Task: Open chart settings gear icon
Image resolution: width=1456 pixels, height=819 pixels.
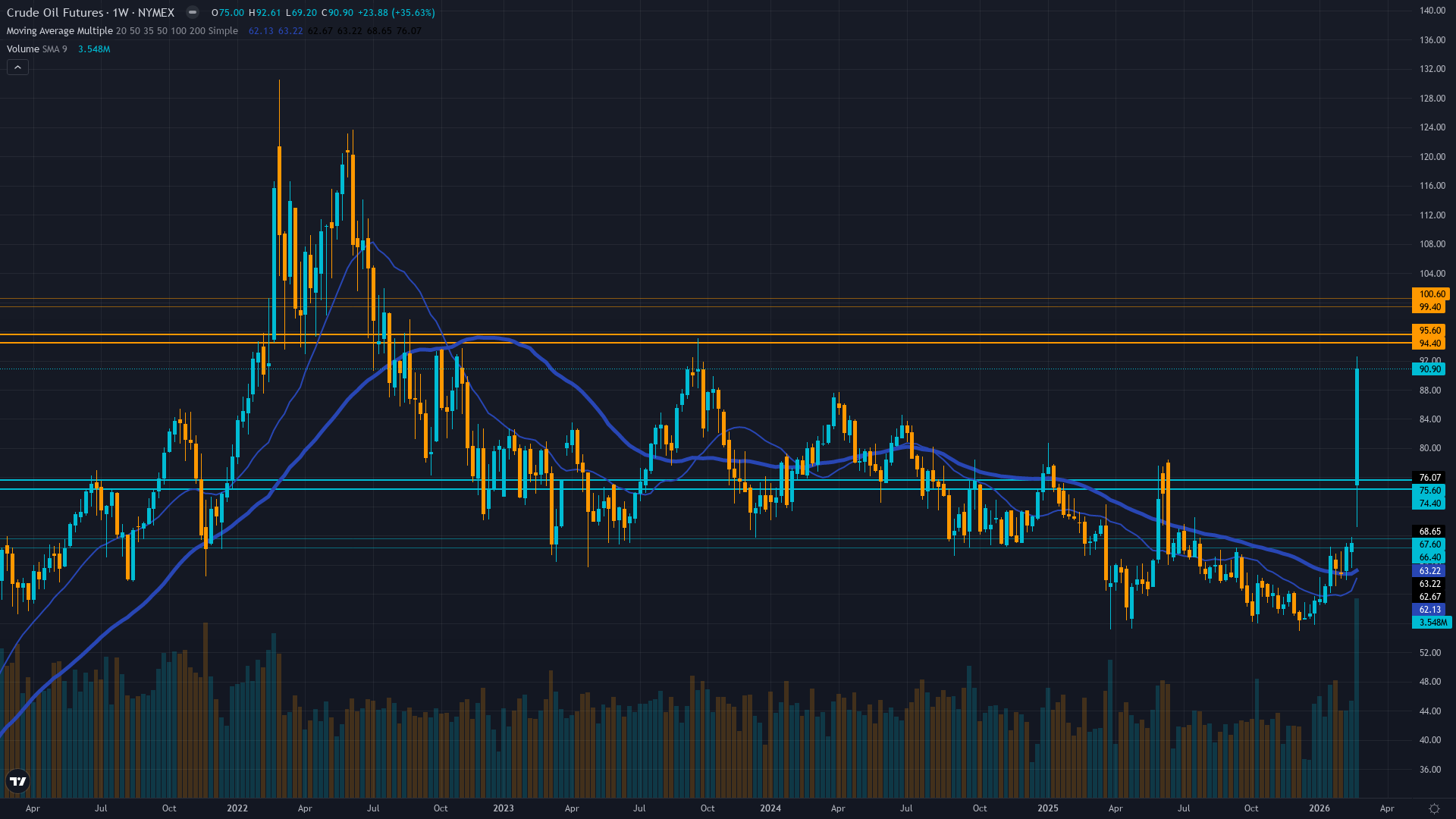Action: pyautogui.click(x=1434, y=808)
